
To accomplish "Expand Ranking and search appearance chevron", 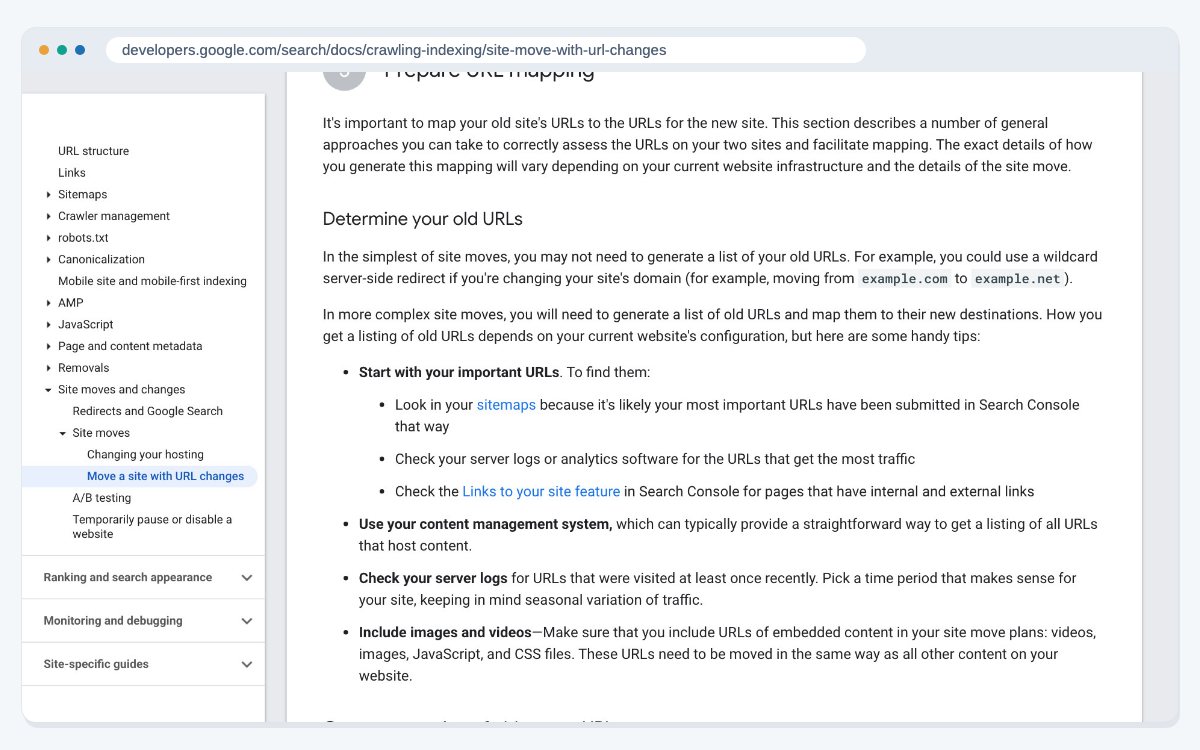I will pyautogui.click(x=247, y=577).
